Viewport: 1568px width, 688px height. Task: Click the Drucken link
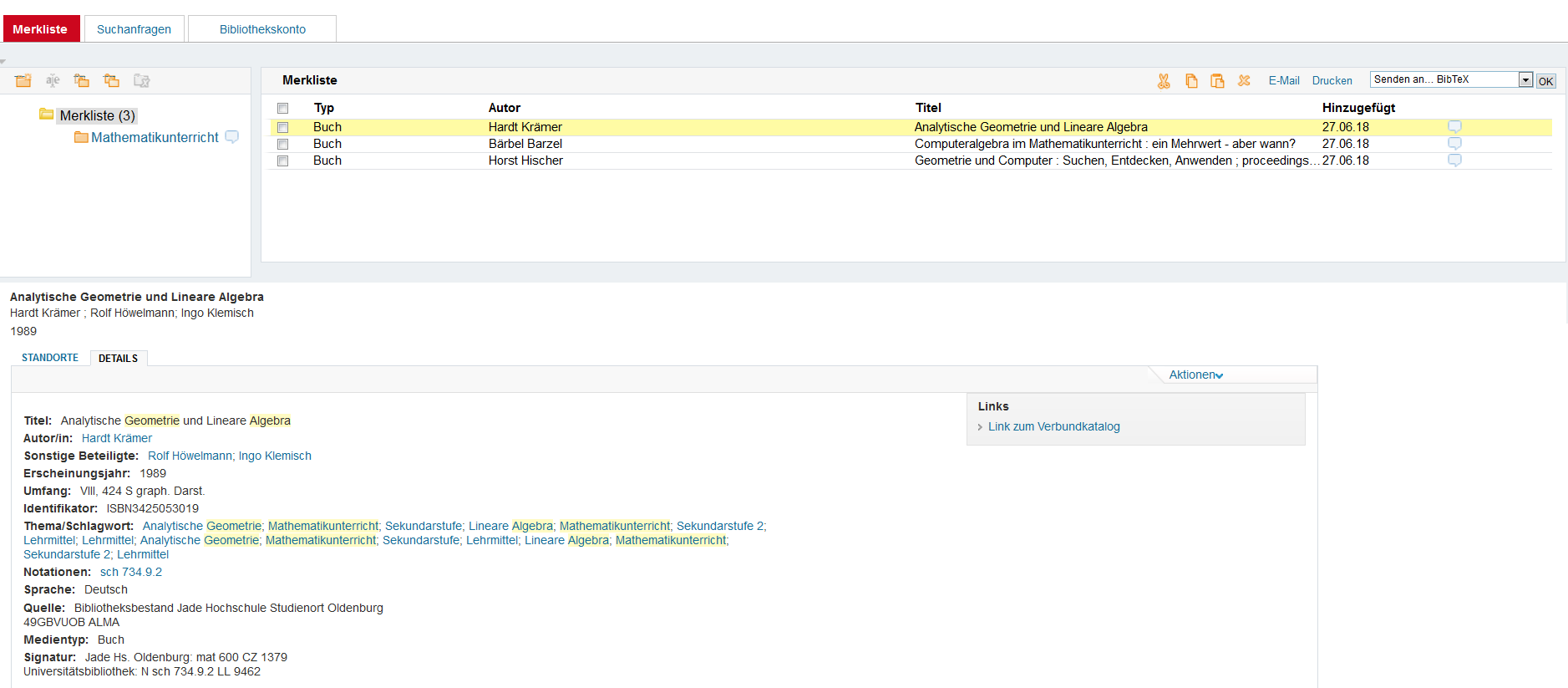[x=1332, y=81]
